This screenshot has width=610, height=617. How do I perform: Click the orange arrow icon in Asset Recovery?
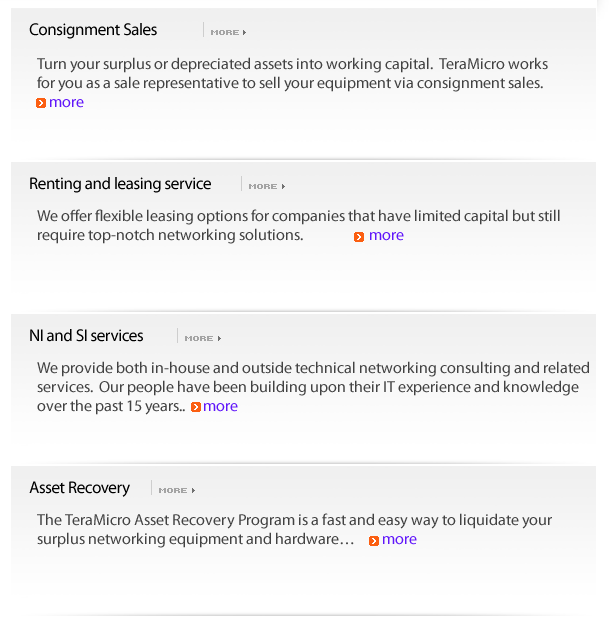click(374, 541)
